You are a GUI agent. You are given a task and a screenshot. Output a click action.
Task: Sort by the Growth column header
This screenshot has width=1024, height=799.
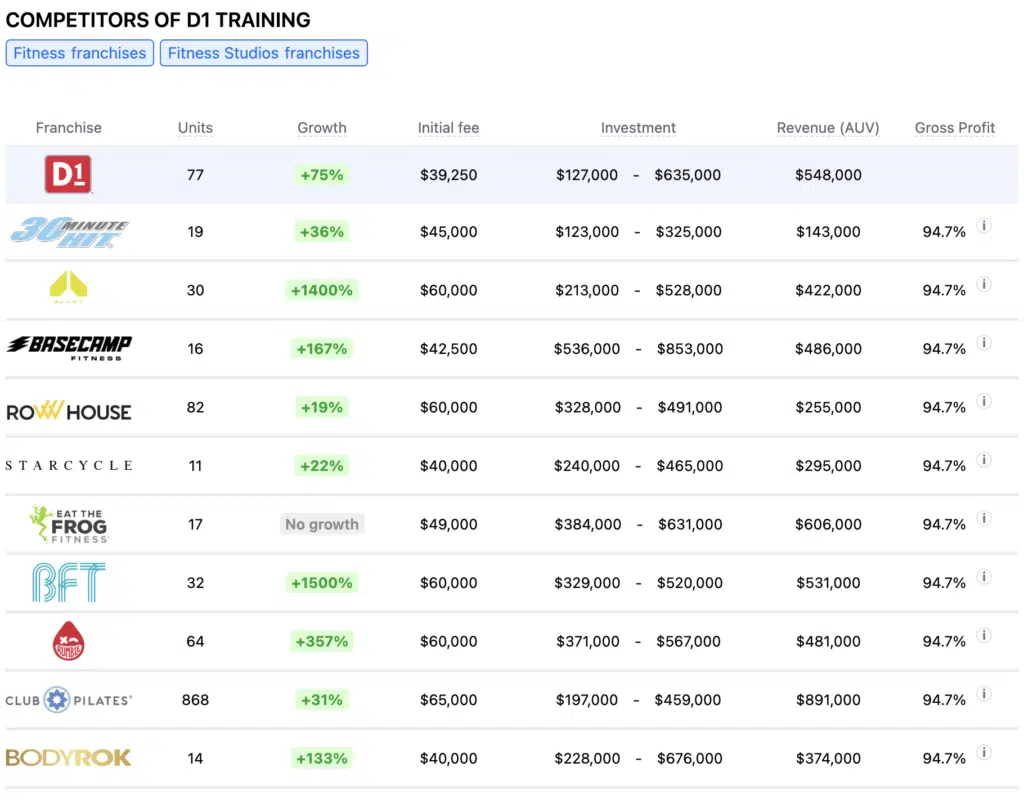click(321, 128)
